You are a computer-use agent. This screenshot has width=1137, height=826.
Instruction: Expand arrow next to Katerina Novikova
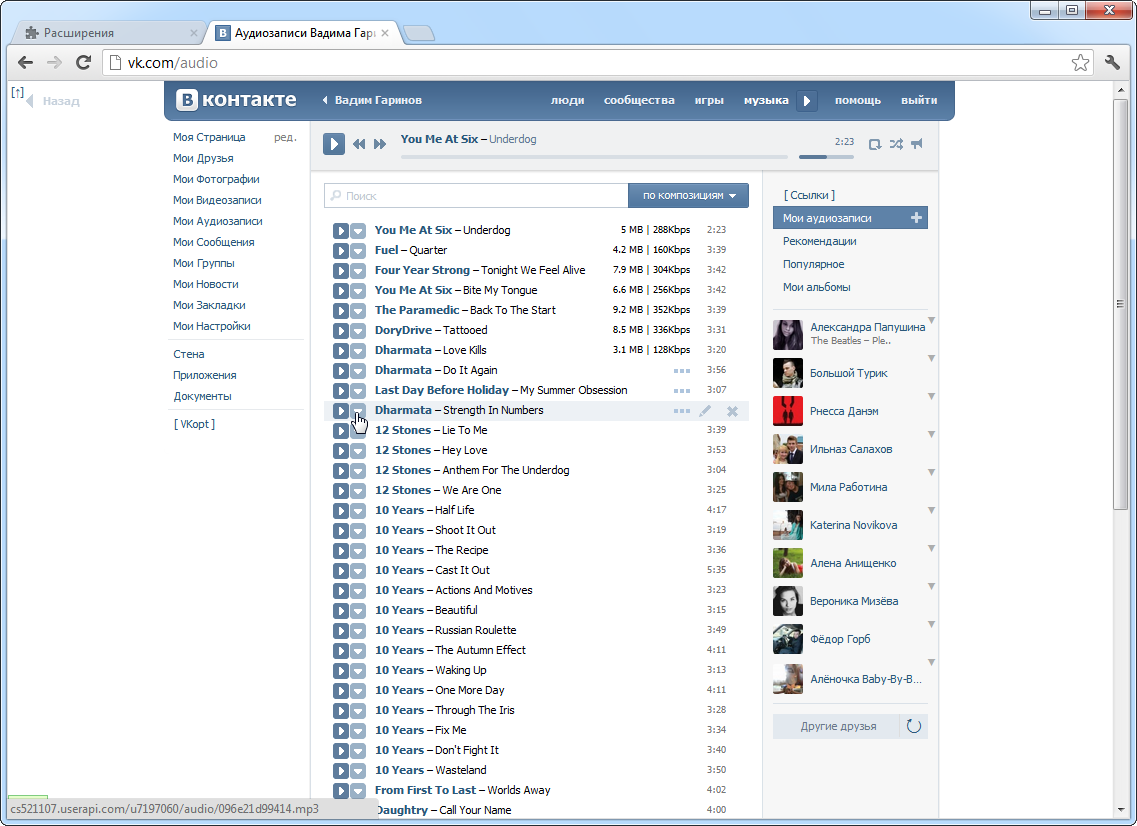(932, 510)
